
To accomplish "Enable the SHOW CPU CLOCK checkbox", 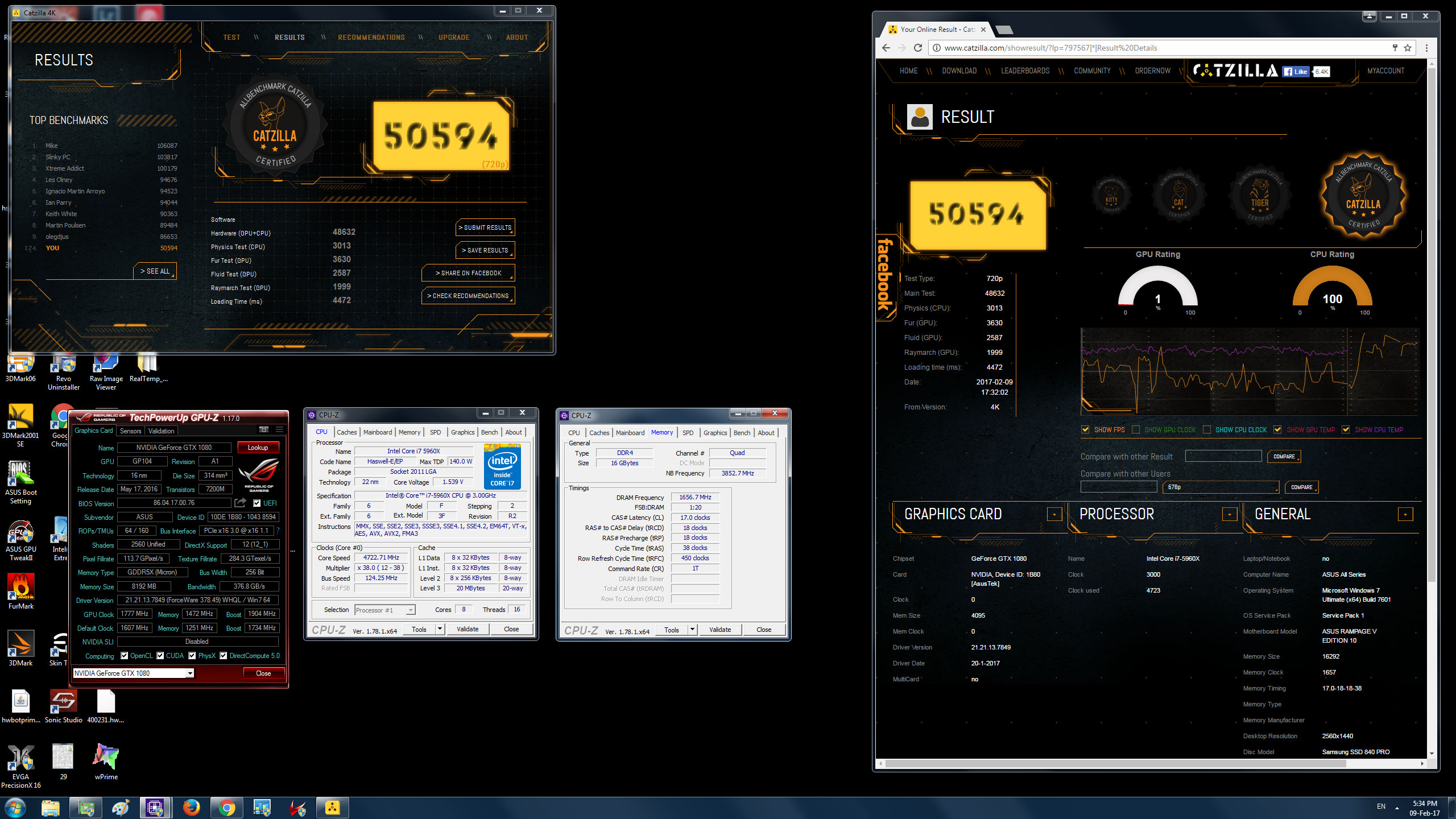I will tap(1207, 430).
